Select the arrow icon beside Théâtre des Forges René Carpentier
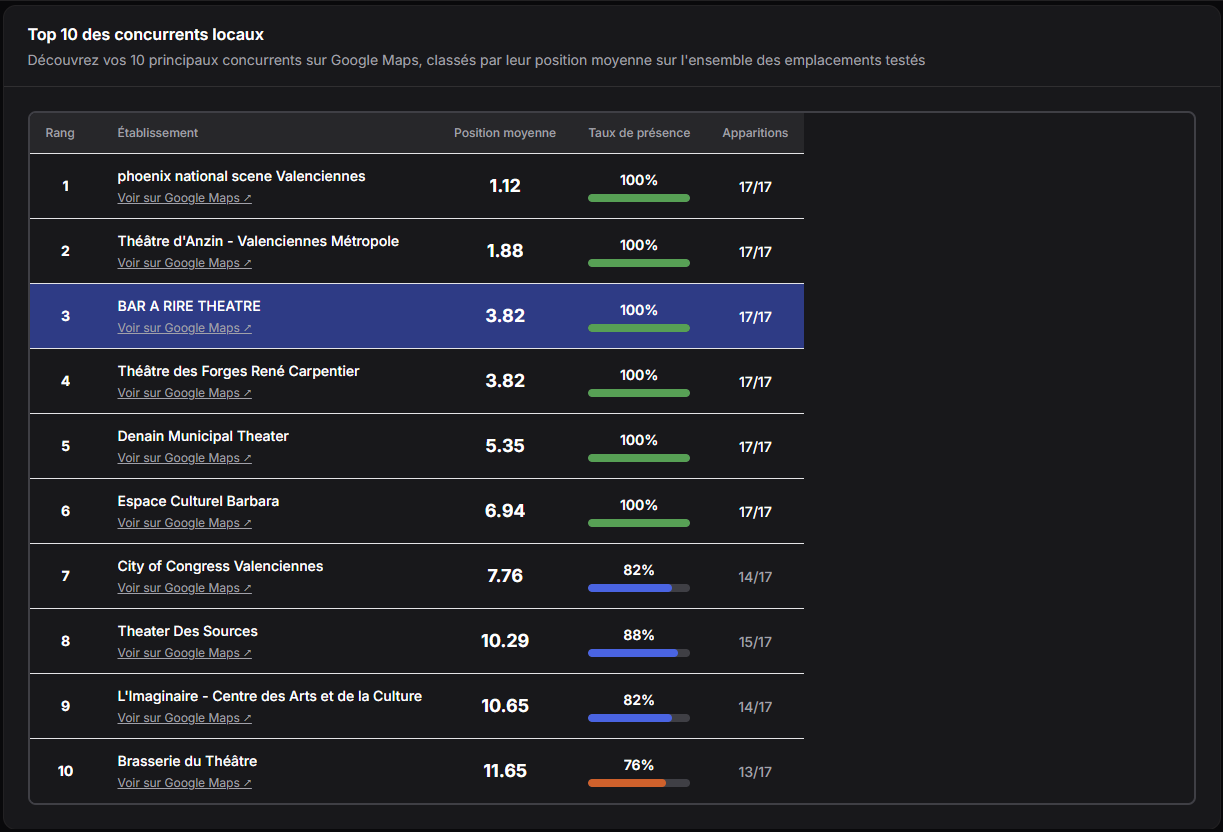The width and height of the screenshot is (1223, 832). point(247,392)
